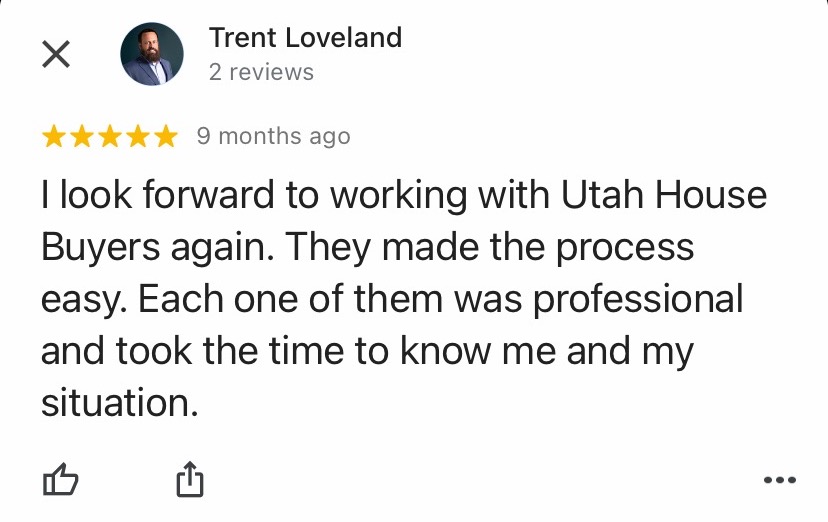Open the Trent Loveland reviewer name
Image resolution: width=828 pixels, height=522 pixels.
coord(305,38)
